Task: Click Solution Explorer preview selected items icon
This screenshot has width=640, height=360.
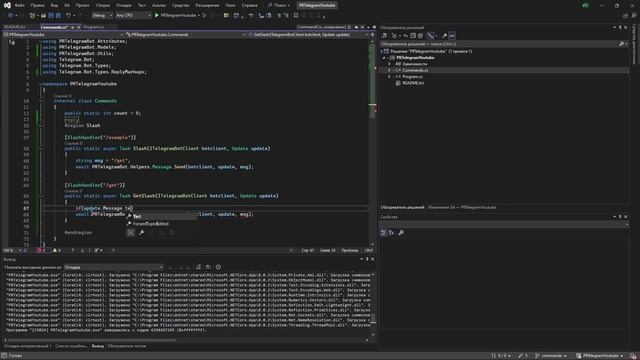Action: point(452,36)
